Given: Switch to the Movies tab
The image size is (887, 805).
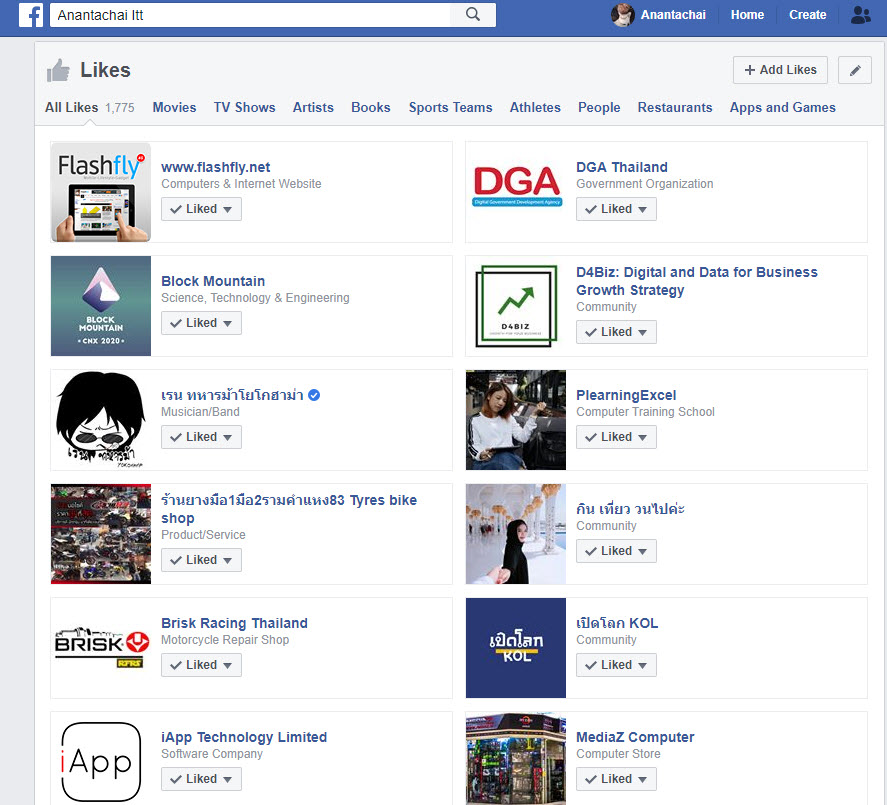Looking at the screenshot, I should (x=174, y=107).
